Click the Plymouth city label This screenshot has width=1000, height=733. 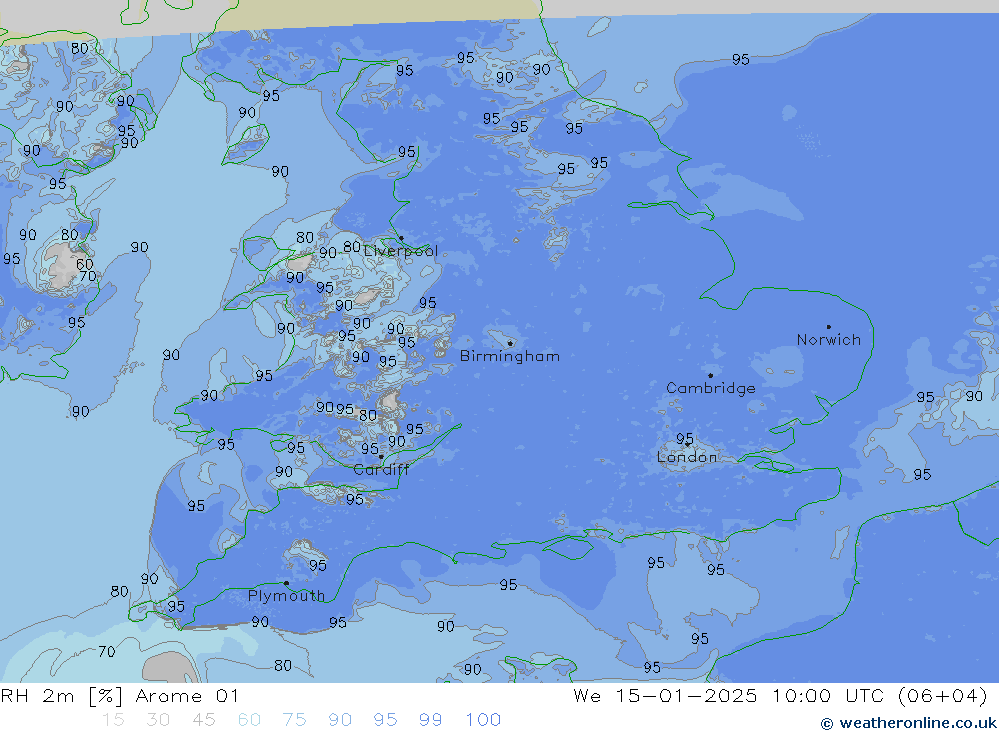tap(286, 596)
